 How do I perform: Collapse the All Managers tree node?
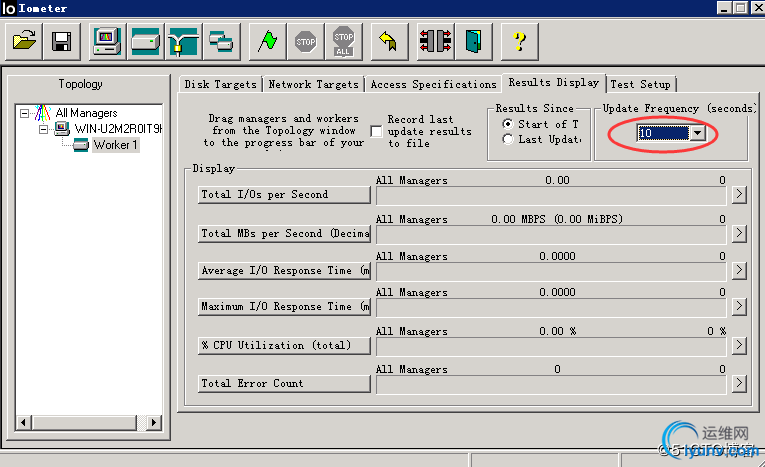click(24, 113)
